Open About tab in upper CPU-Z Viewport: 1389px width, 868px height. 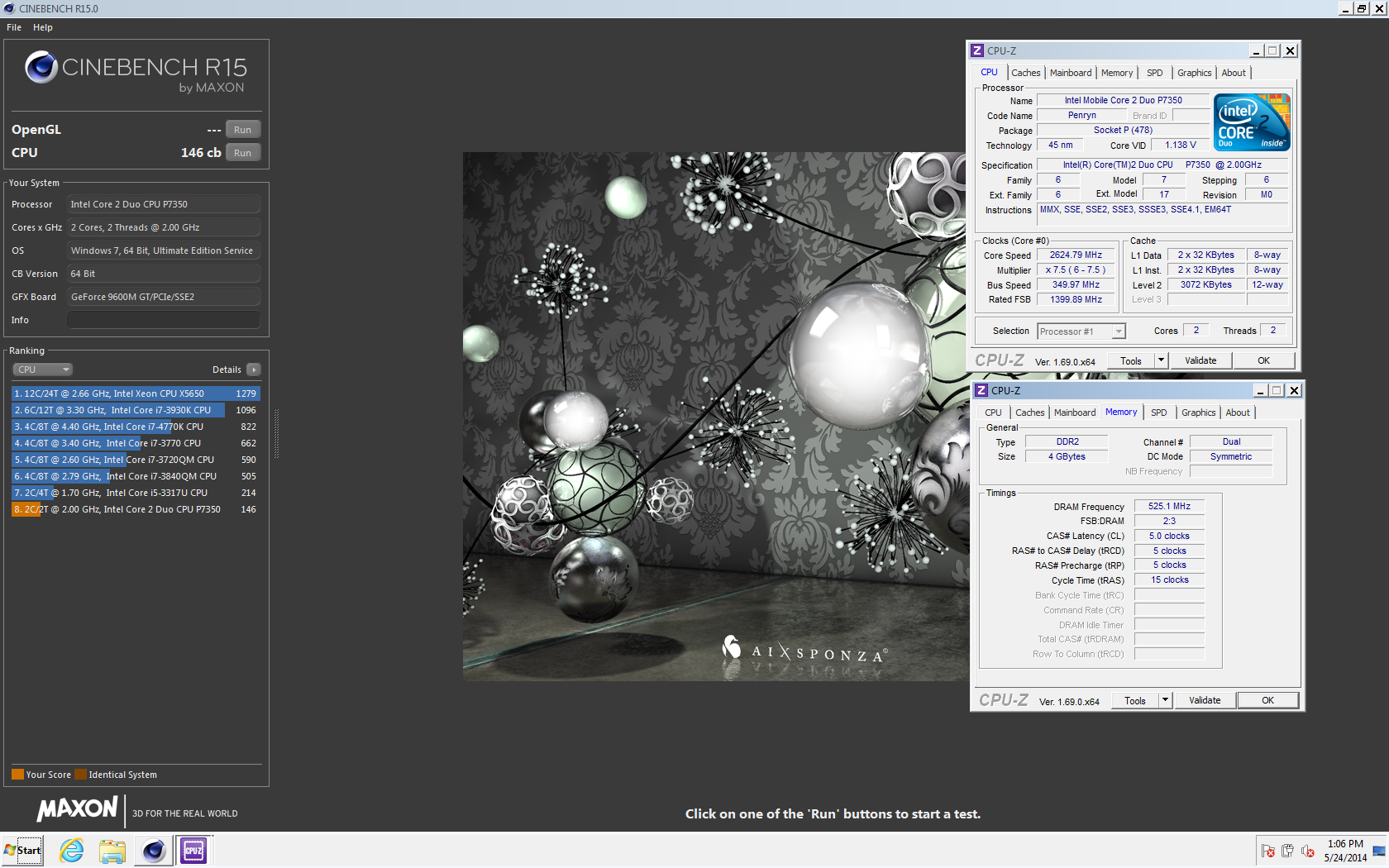(x=1234, y=73)
